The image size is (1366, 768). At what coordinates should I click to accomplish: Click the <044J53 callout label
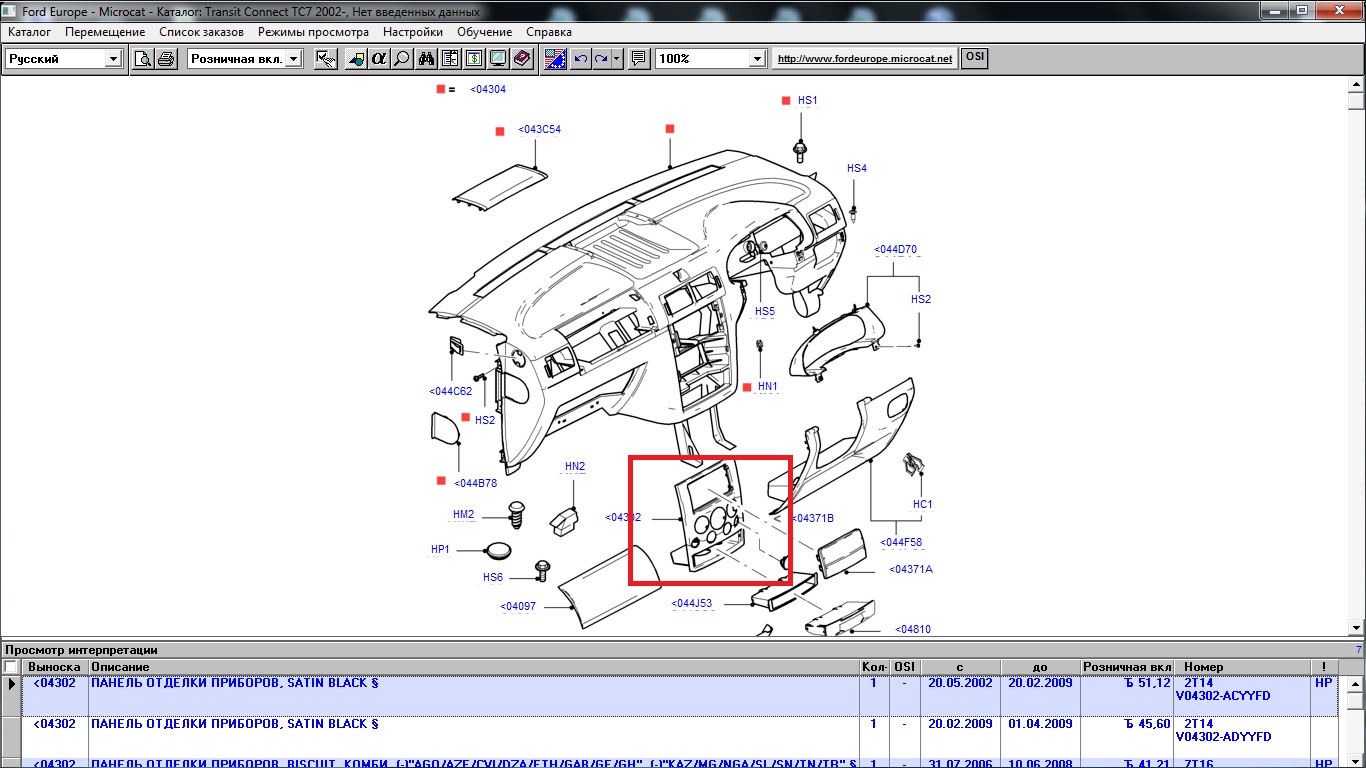(692, 603)
